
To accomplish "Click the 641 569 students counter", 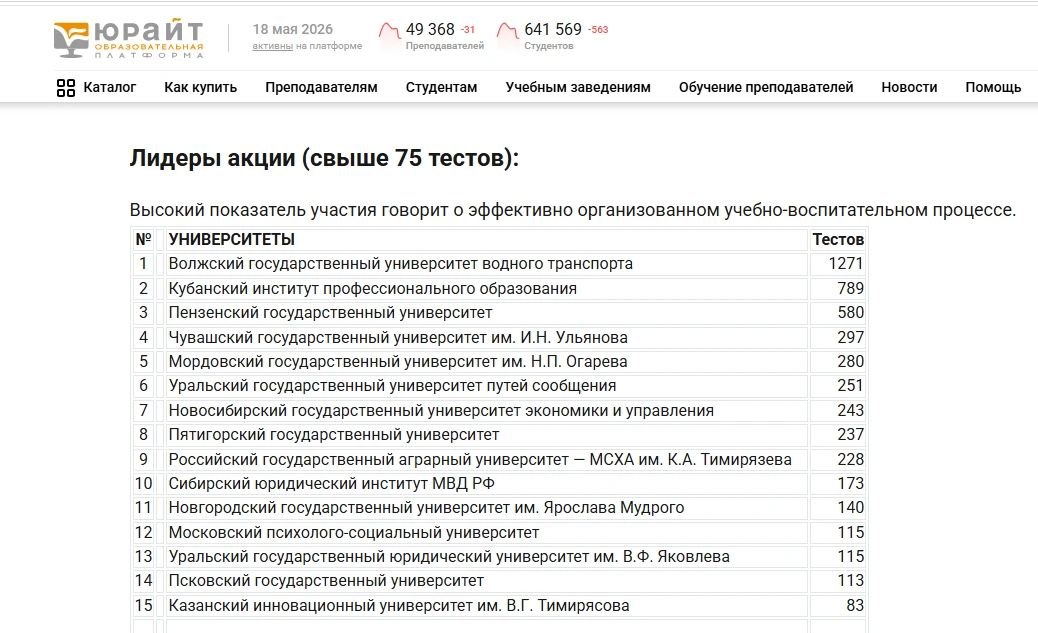I will point(553,29).
